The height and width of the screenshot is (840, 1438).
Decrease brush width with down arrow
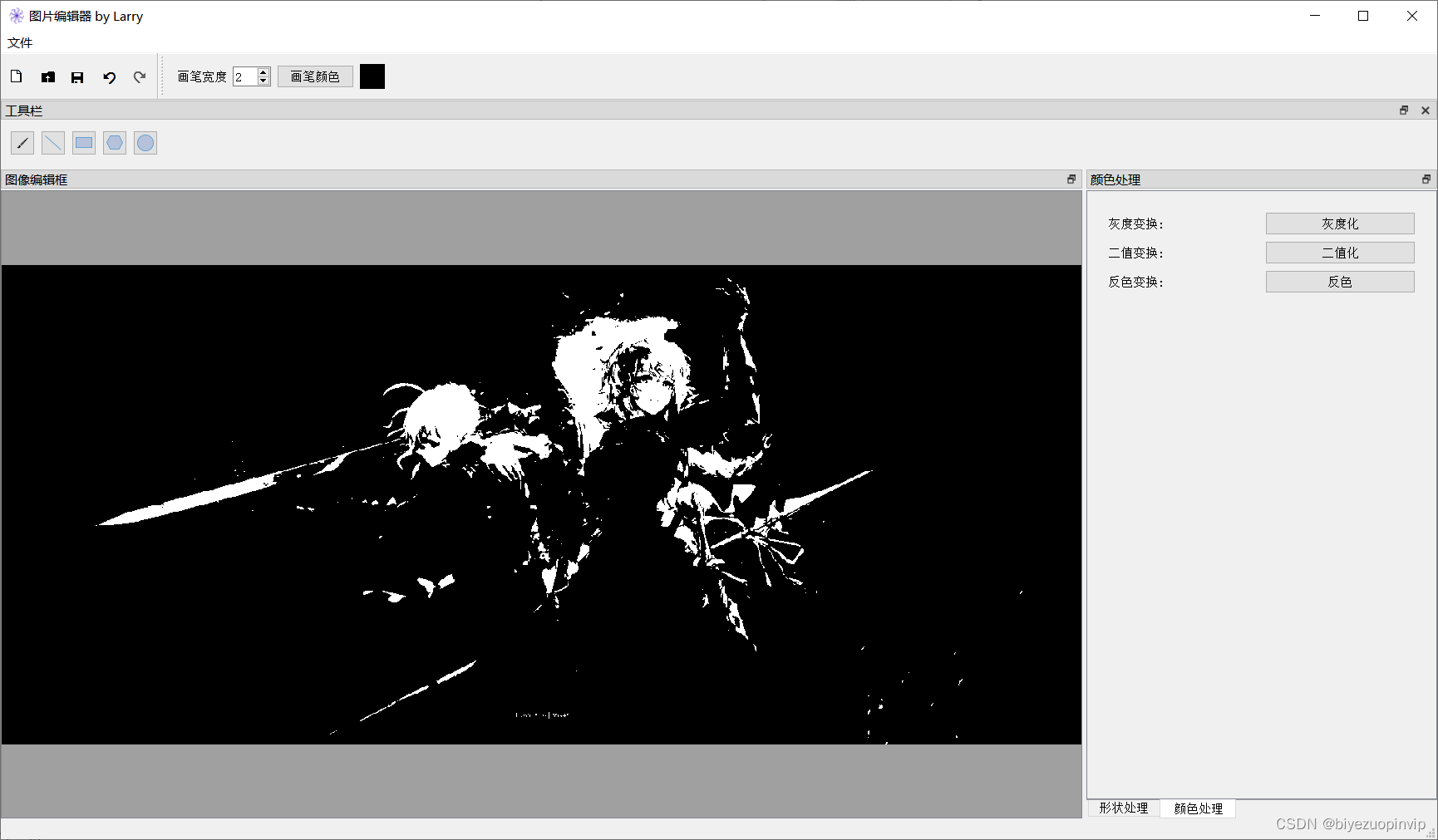263,81
